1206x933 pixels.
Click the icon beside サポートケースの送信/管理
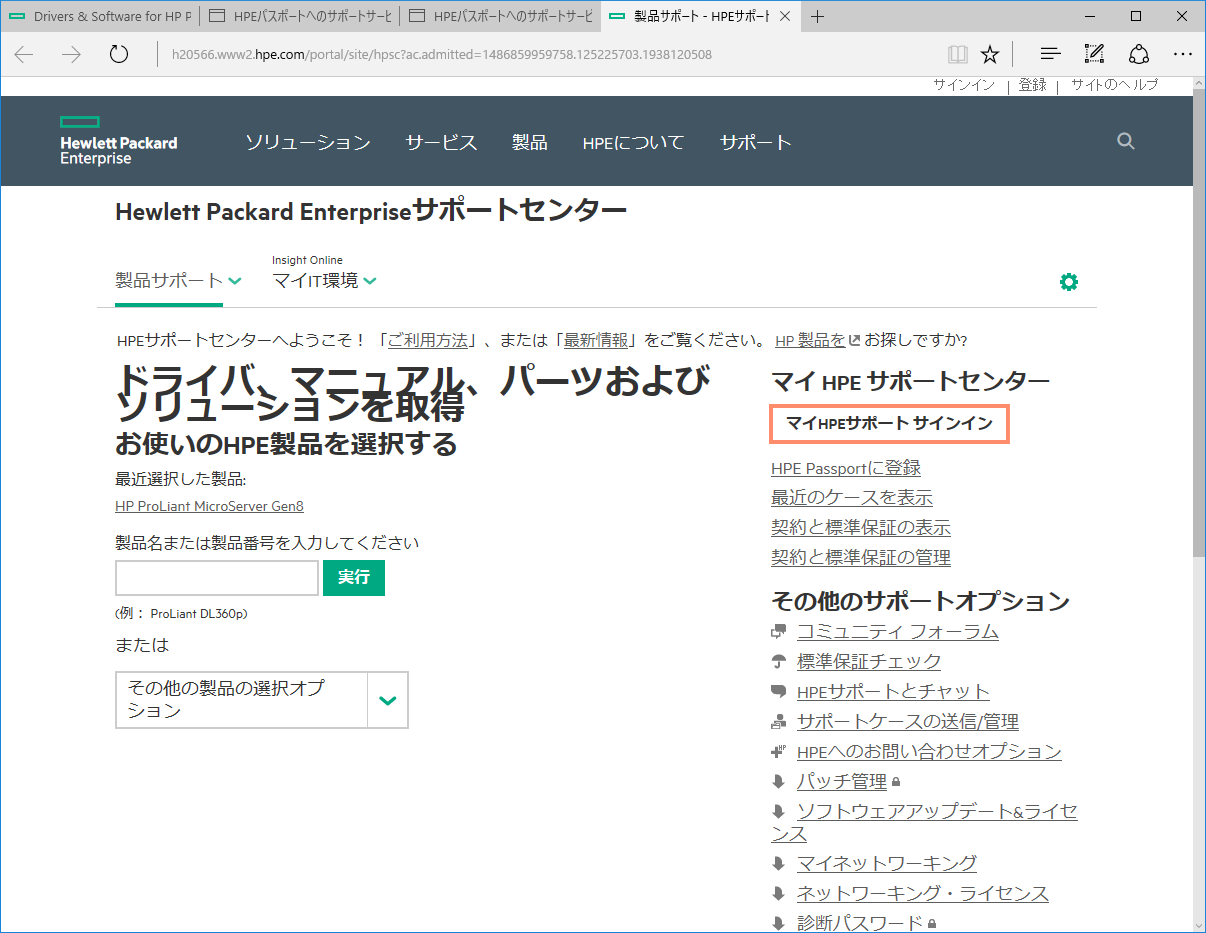(x=779, y=722)
